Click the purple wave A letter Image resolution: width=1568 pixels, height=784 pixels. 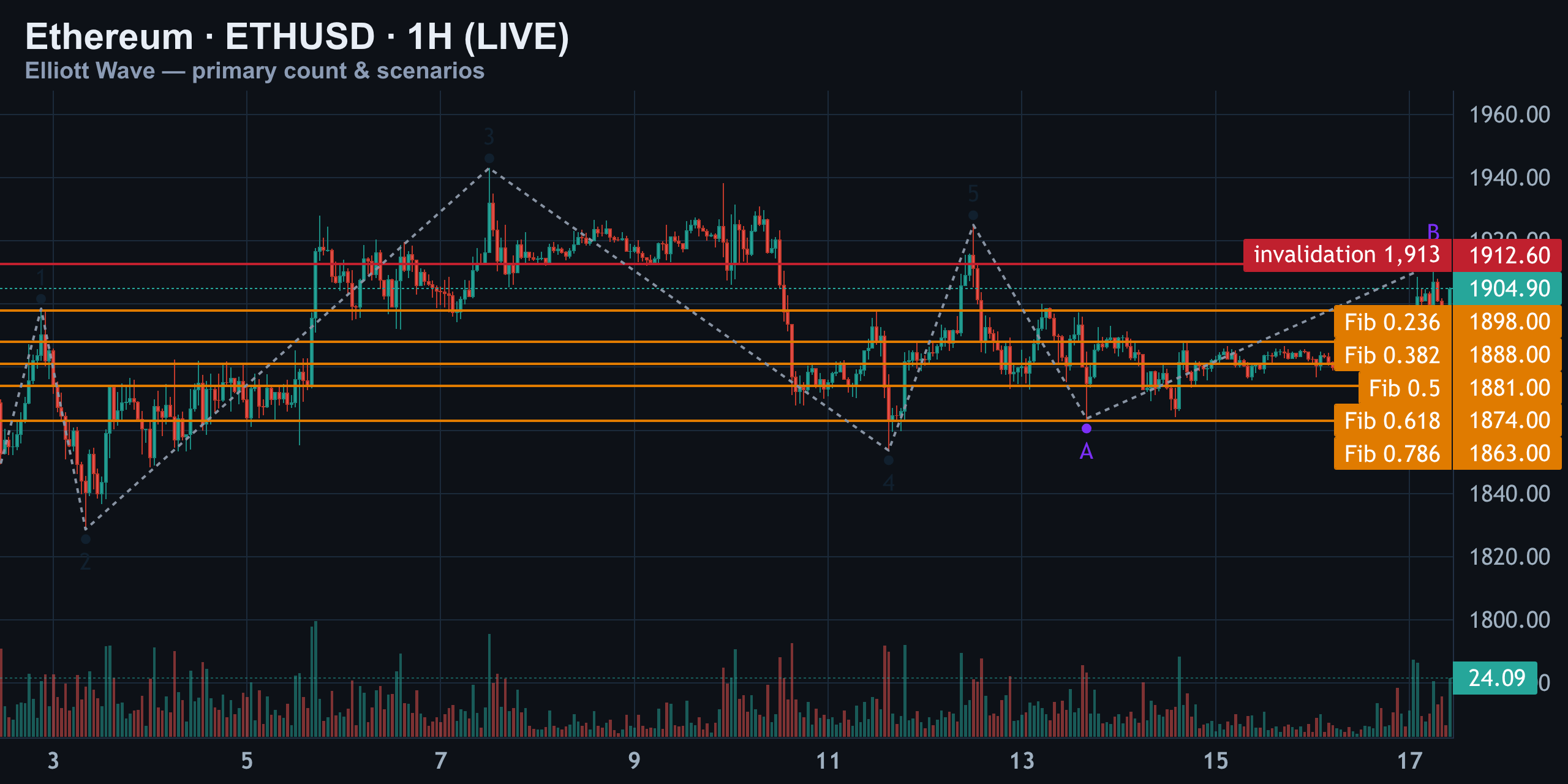(1087, 451)
